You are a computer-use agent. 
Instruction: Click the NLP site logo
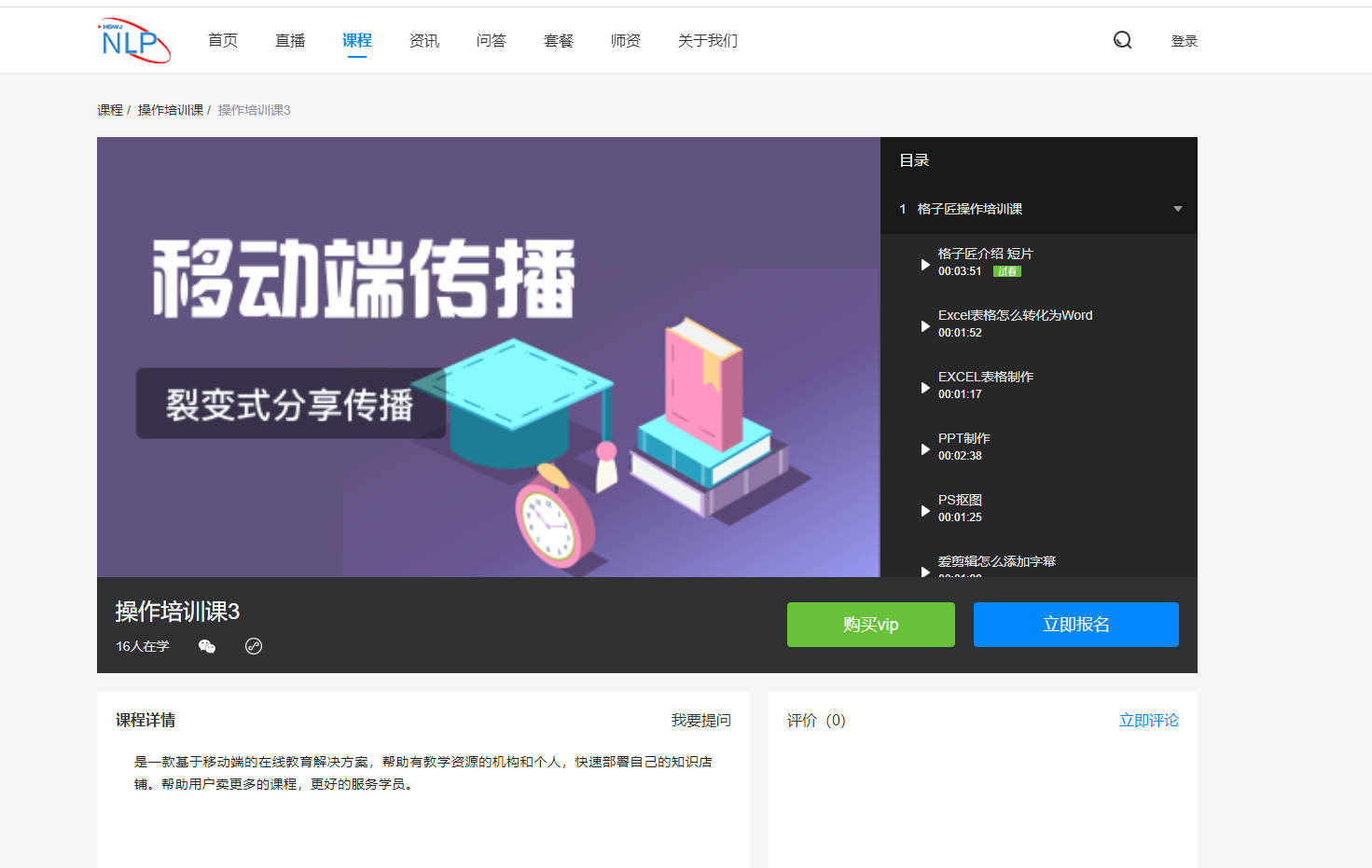pos(134,41)
